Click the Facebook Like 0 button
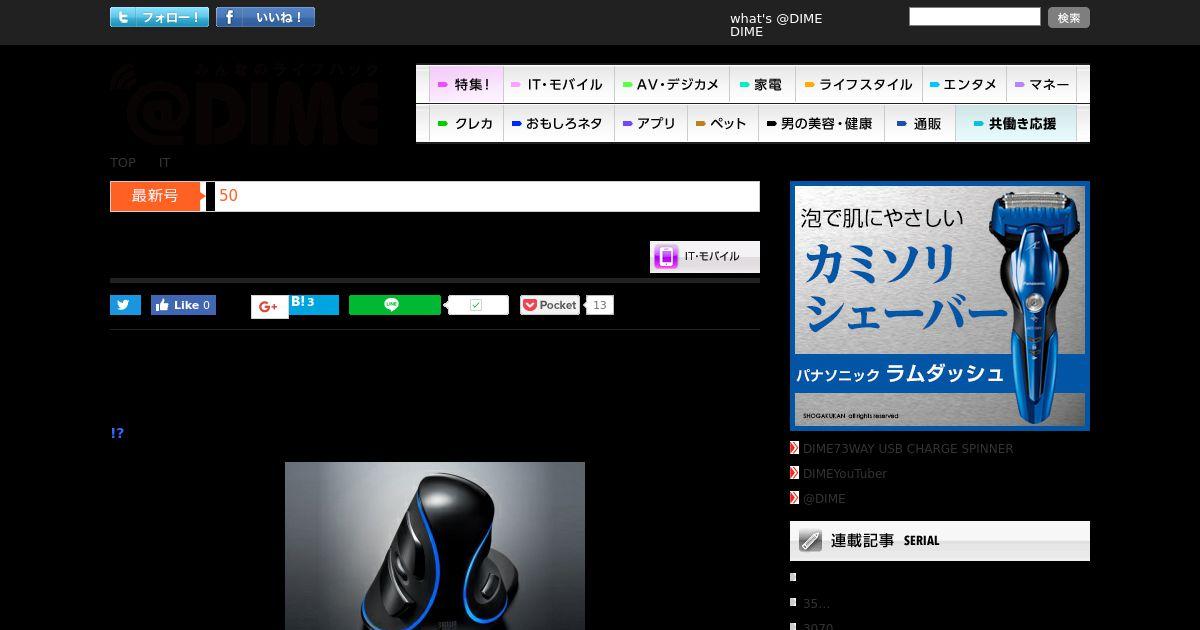 183,305
